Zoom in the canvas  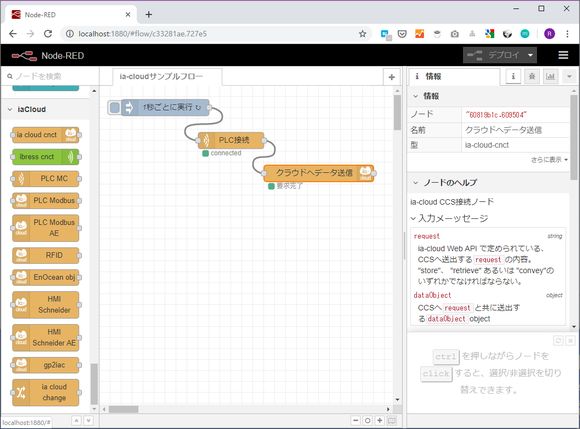pyautogui.click(x=380, y=420)
